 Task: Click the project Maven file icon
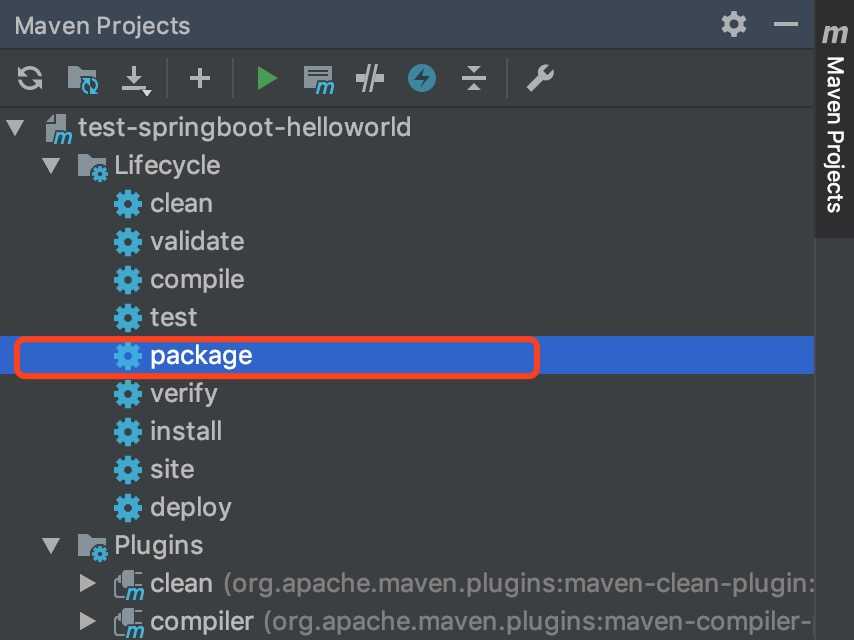click(58, 129)
